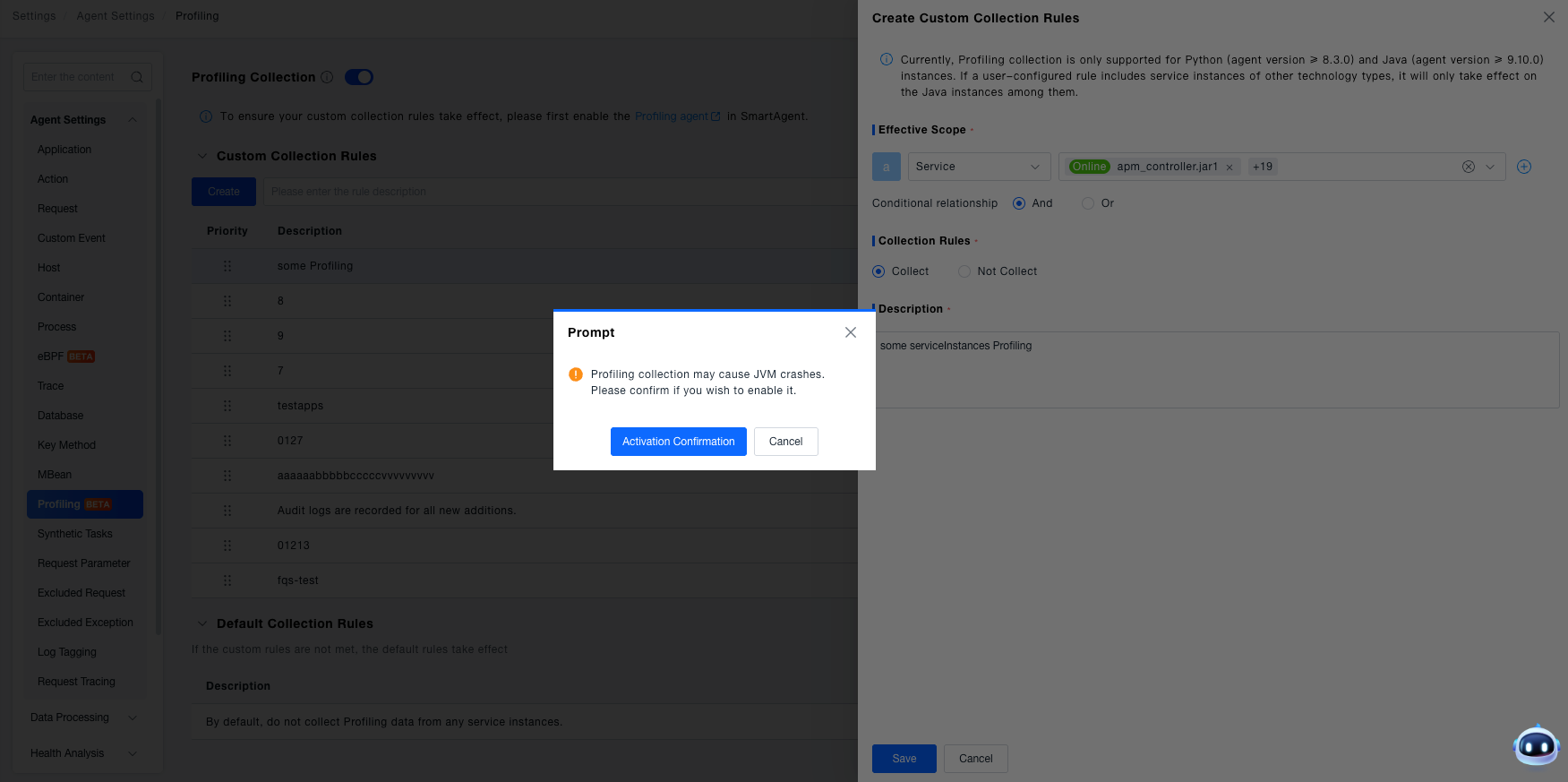1568x782 pixels.
Task: Click the Activation Confirmation button
Action: 679,442
